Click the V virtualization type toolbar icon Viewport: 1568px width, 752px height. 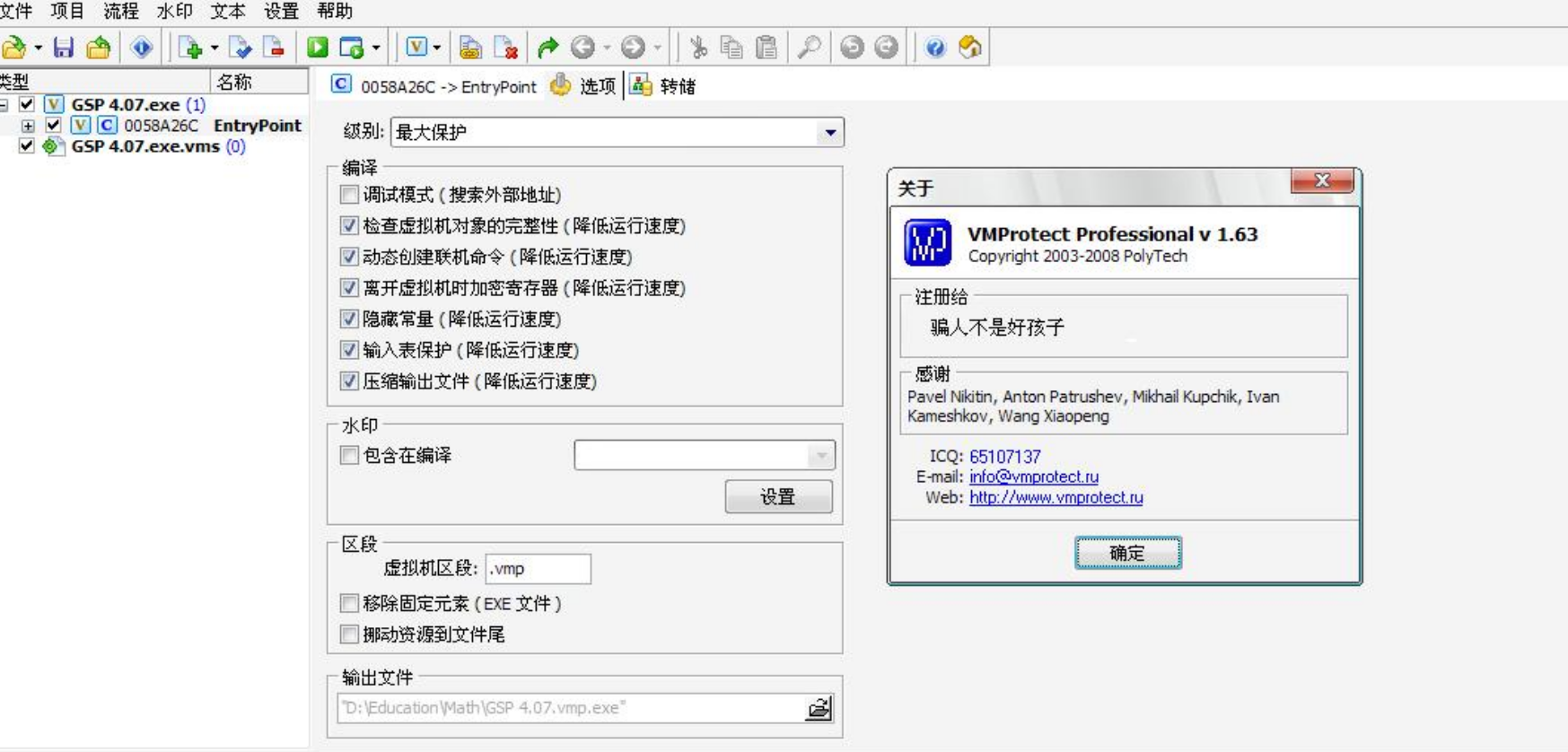click(416, 47)
